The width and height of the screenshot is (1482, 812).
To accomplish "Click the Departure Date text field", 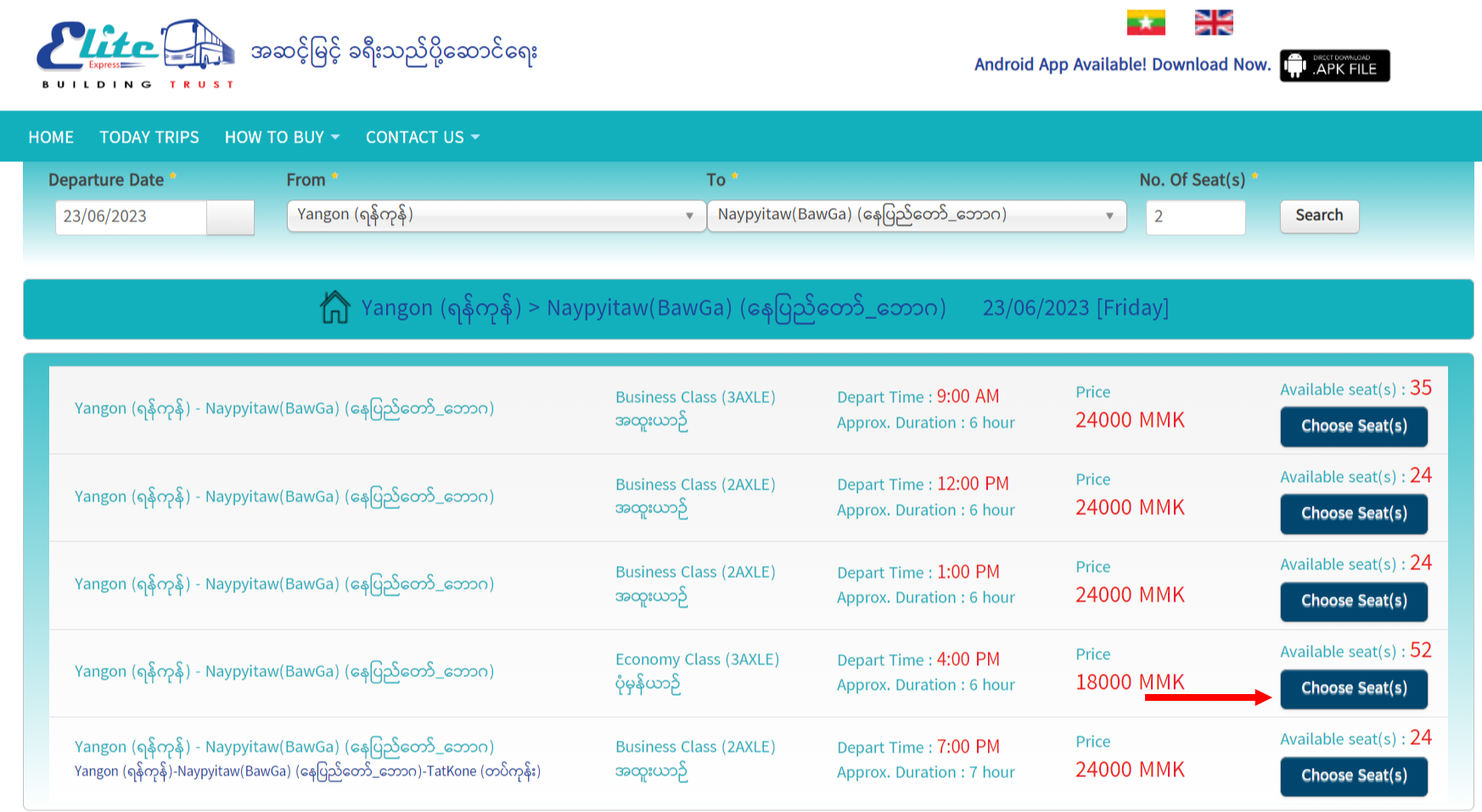I will (131, 217).
